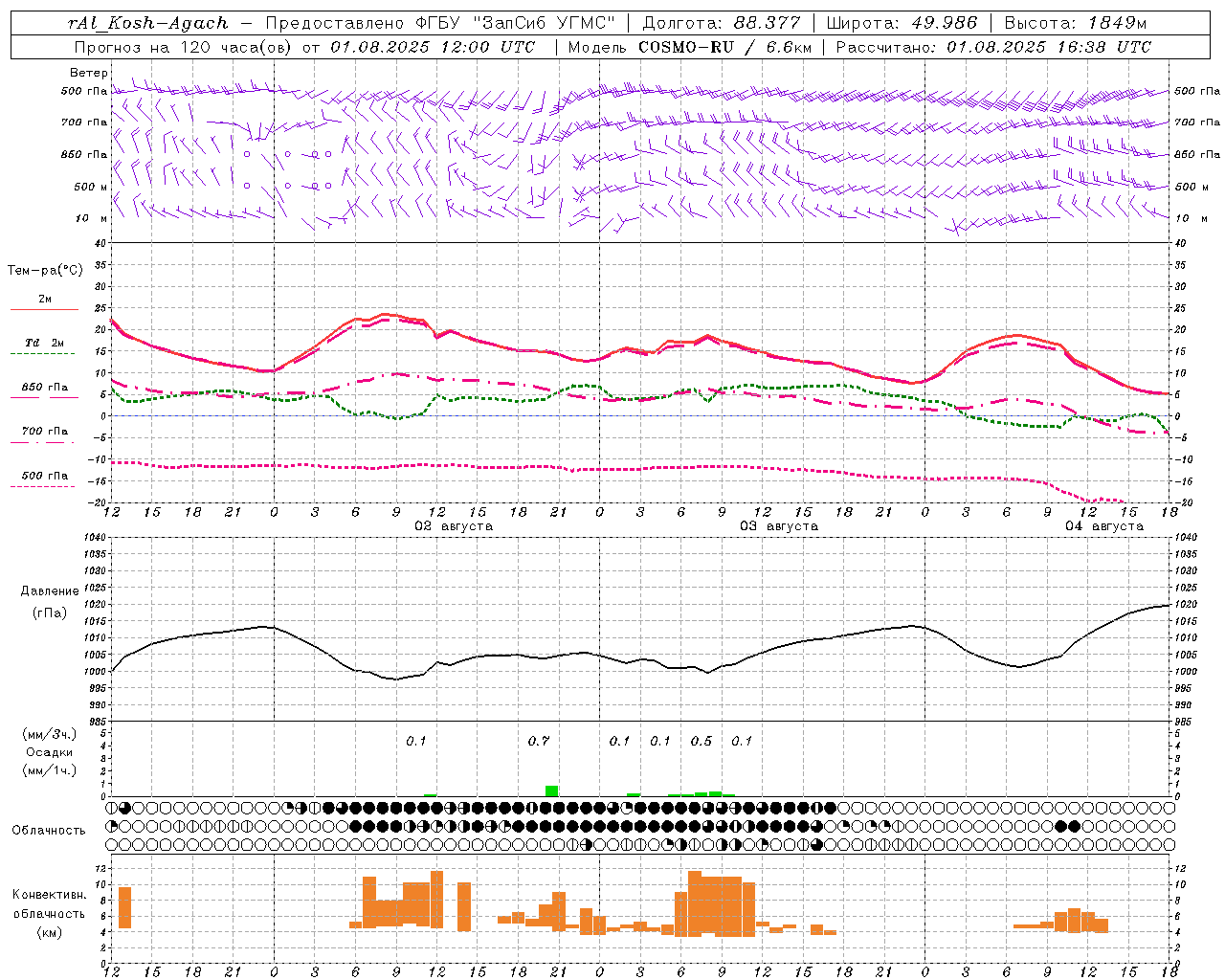Click the Модель COSMO-RU / 6.6км text
1225x980 pixels.
coord(690,47)
